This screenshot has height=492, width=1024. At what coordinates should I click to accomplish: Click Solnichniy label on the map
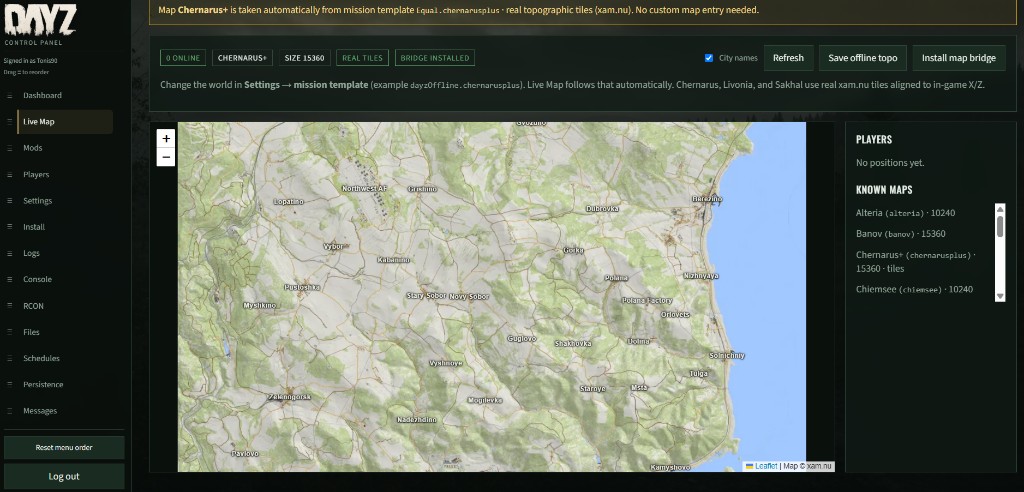click(727, 355)
